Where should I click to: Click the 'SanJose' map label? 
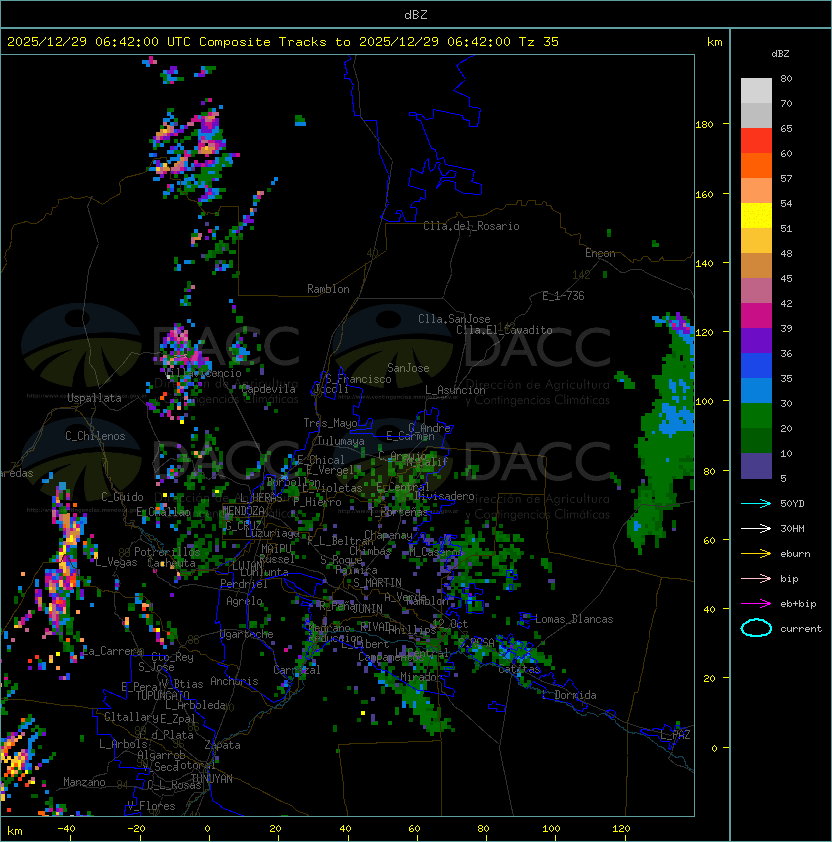pyautogui.click(x=408, y=368)
